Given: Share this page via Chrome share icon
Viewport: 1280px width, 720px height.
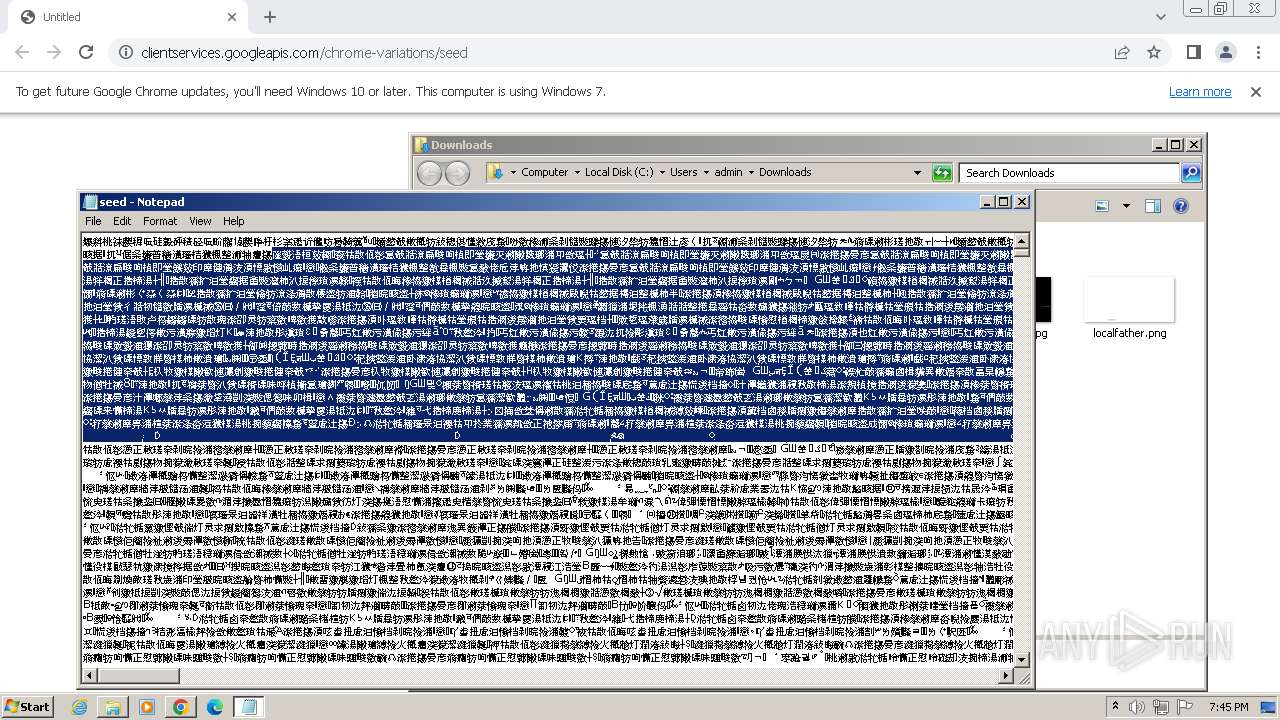Looking at the screenshot, I should (x=1122, y=52).
